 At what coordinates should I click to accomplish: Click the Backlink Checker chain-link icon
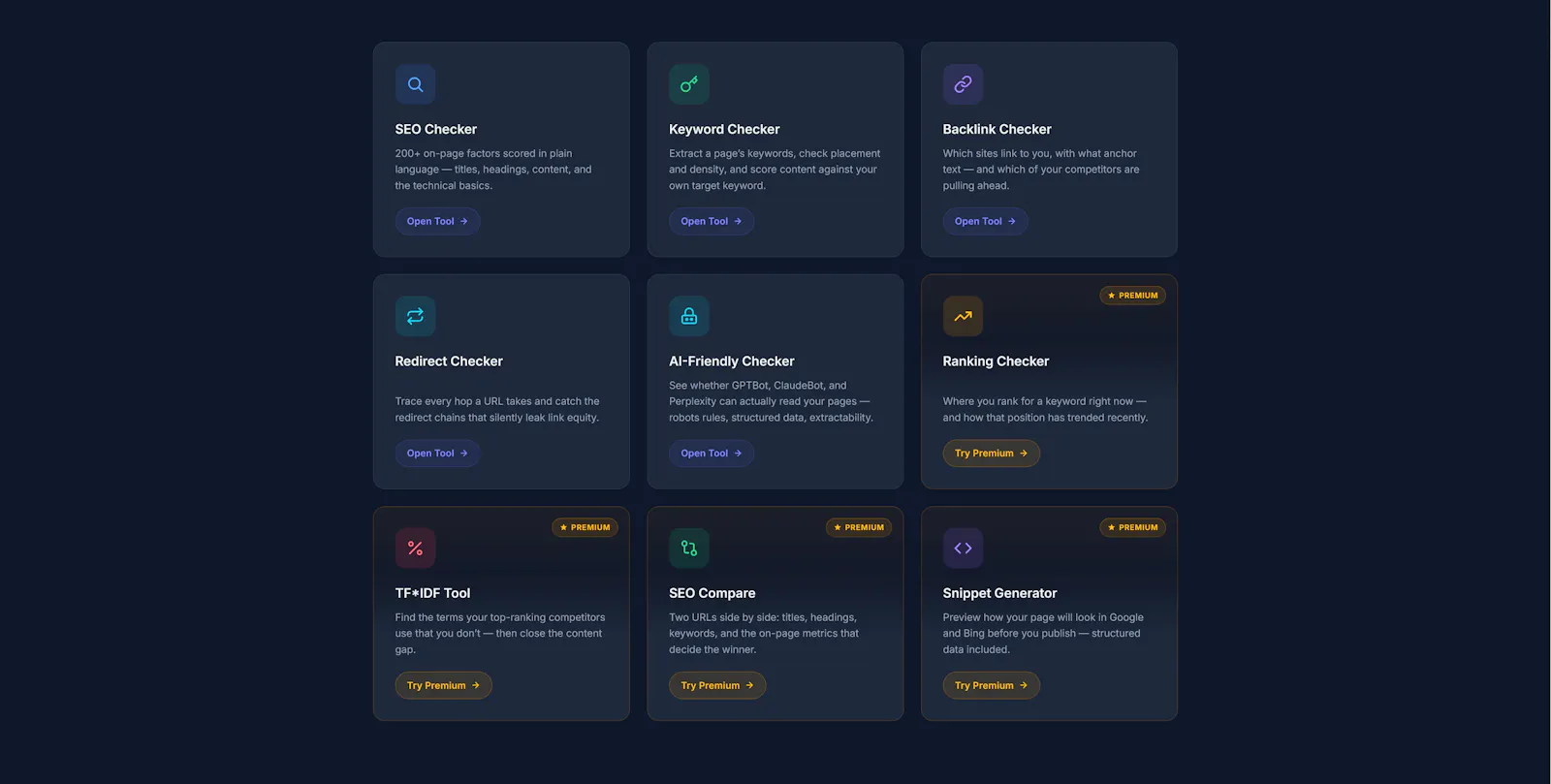point(963,84)
